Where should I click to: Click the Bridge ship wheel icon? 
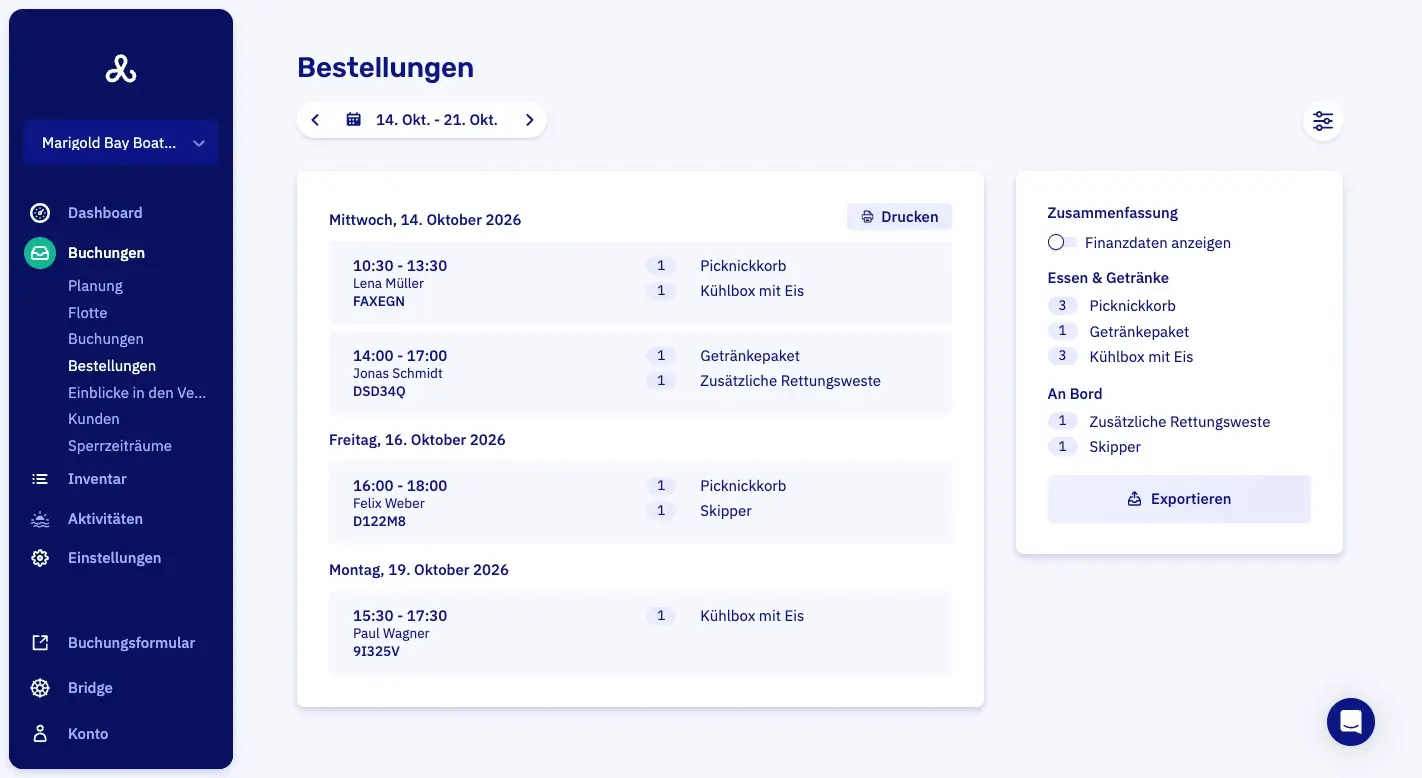[40, 688]
